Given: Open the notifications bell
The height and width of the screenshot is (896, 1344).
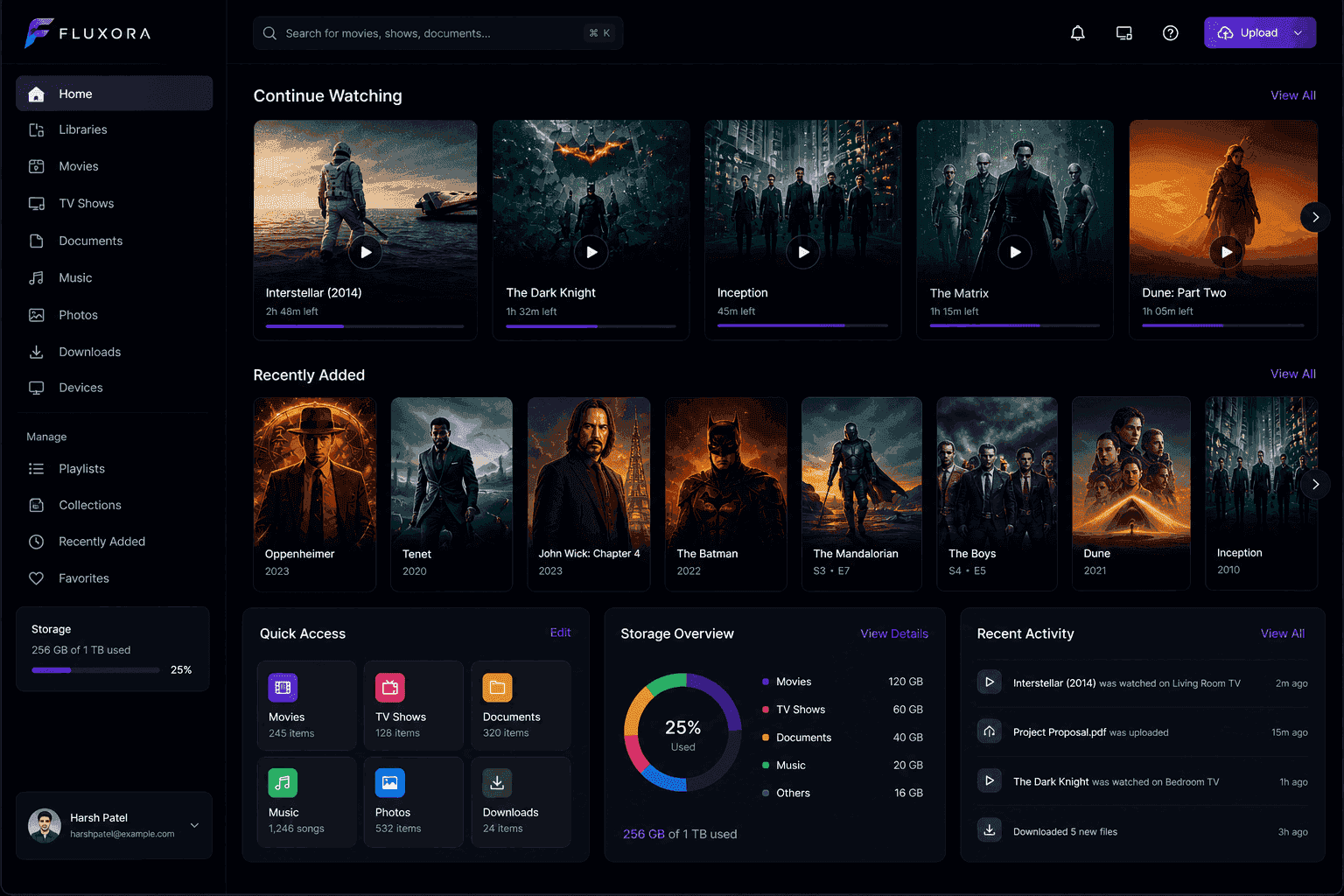Looking at the screenshot, I should pyautogui.click(x=1078, y=33).
